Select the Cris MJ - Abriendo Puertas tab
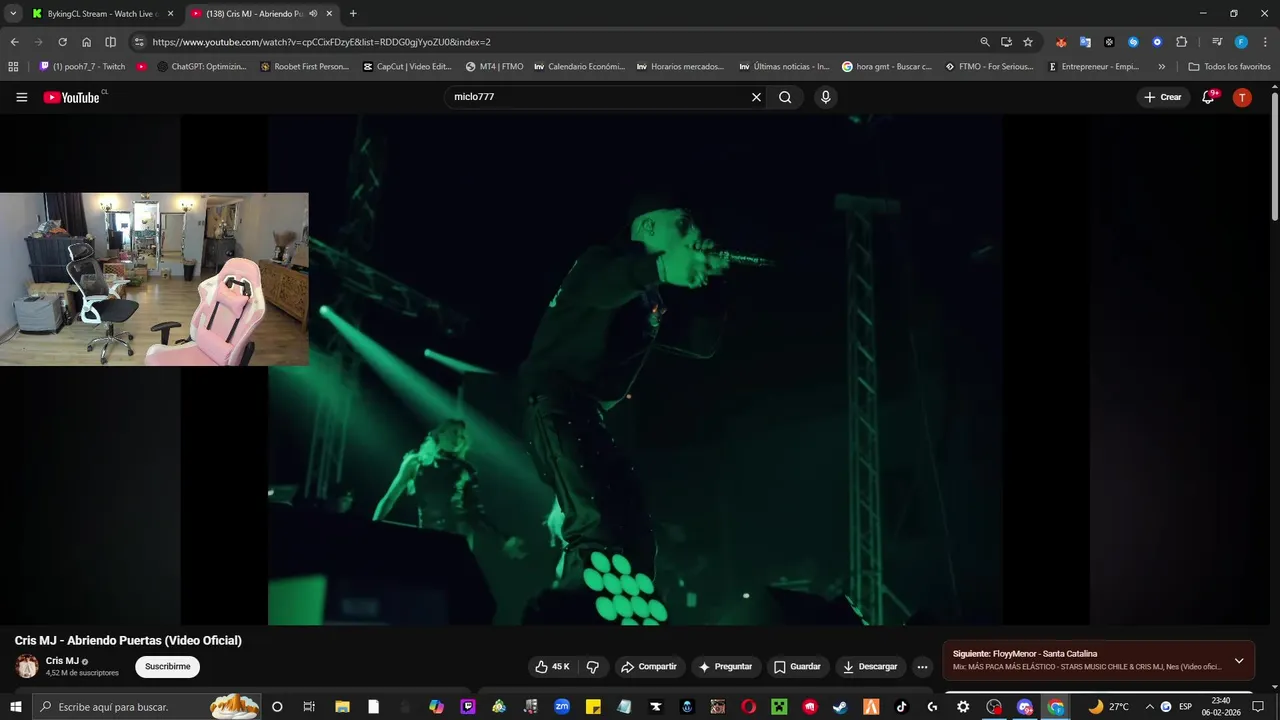 click(263, 14)
